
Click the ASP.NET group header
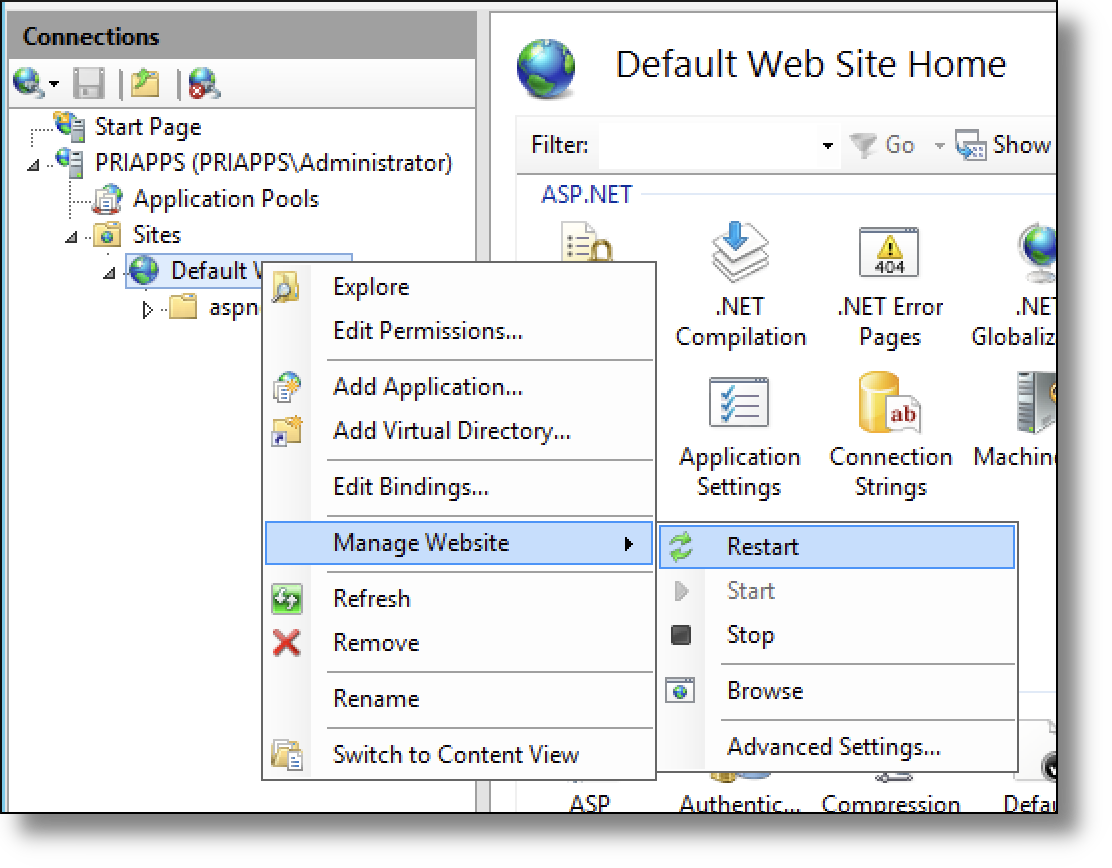[x=586, y=194]
